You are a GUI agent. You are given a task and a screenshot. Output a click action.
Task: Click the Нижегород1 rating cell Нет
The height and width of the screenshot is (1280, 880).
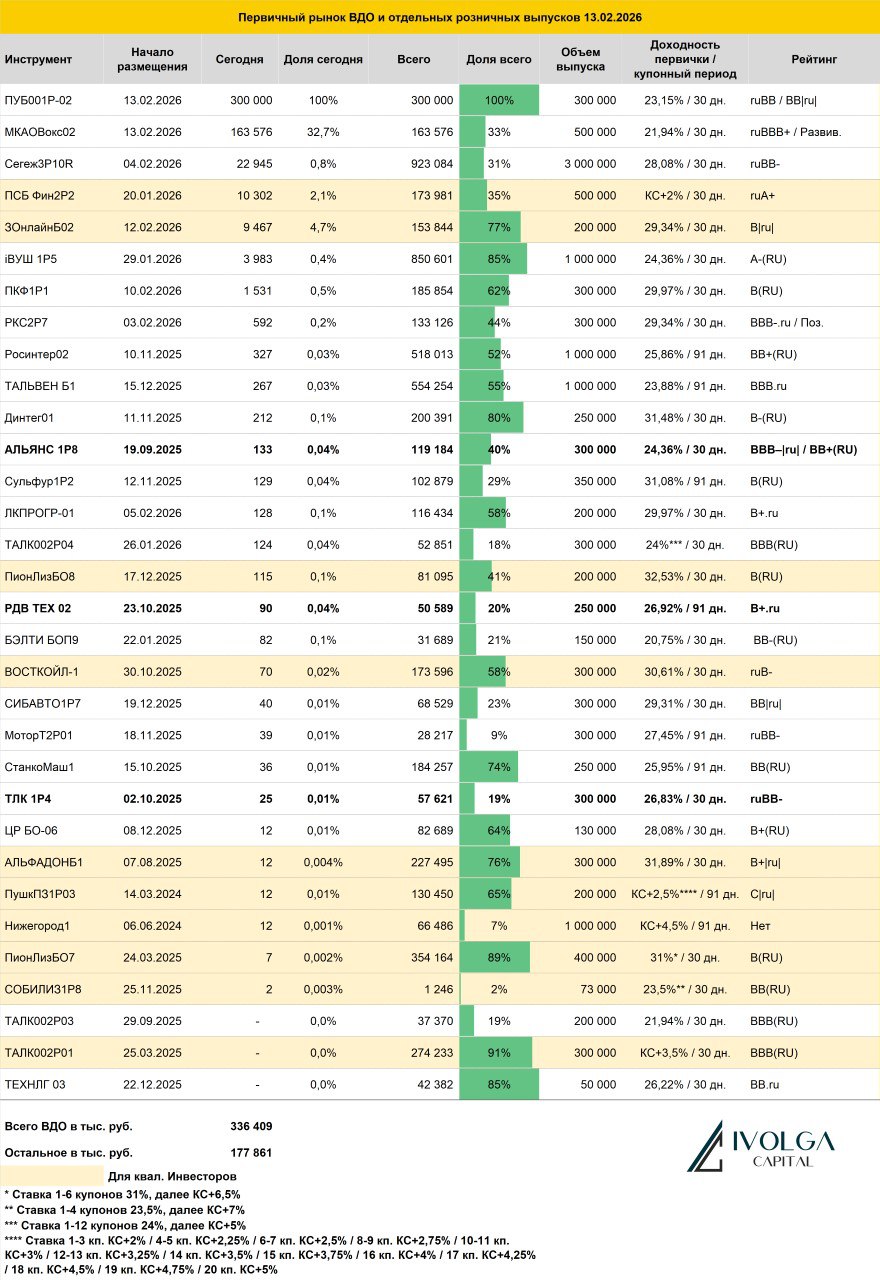pyautogui.click(x=759, y=926)
